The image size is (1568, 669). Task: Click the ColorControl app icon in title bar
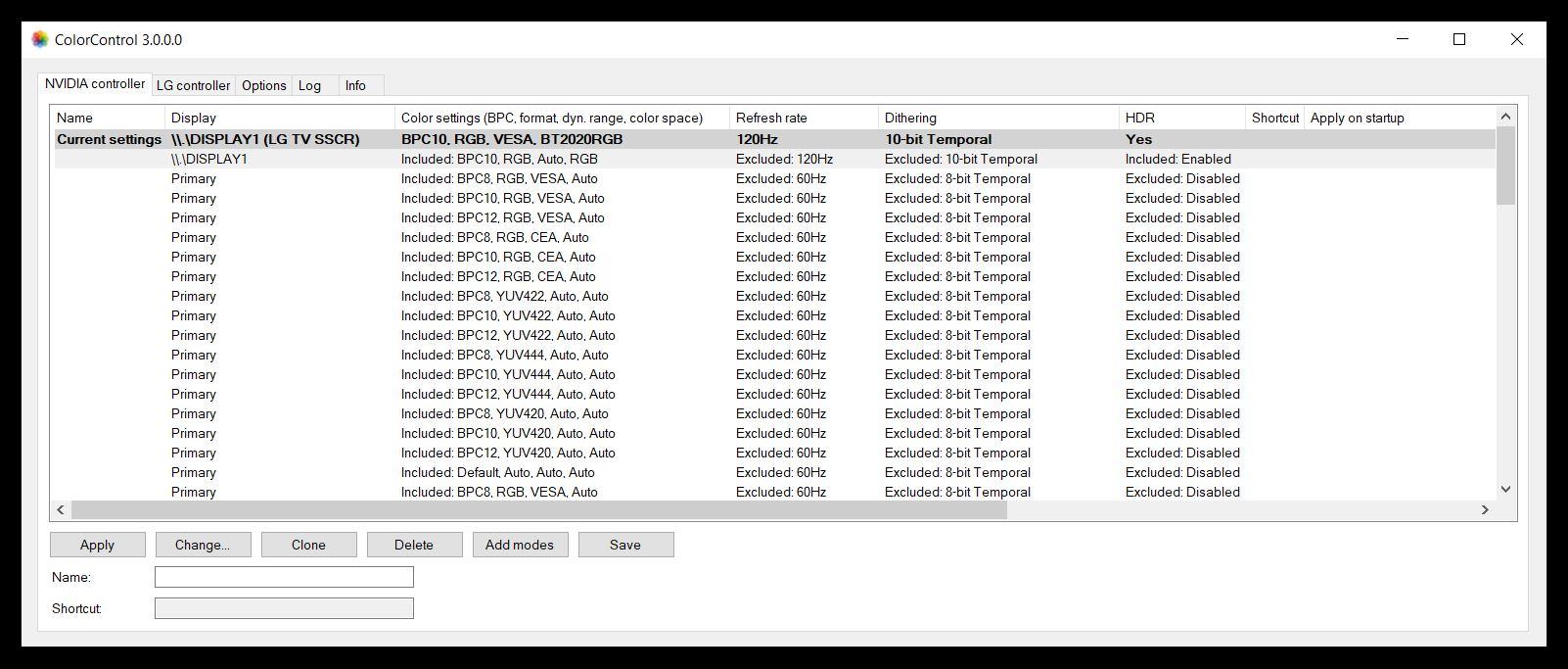[x=40, y=39]
